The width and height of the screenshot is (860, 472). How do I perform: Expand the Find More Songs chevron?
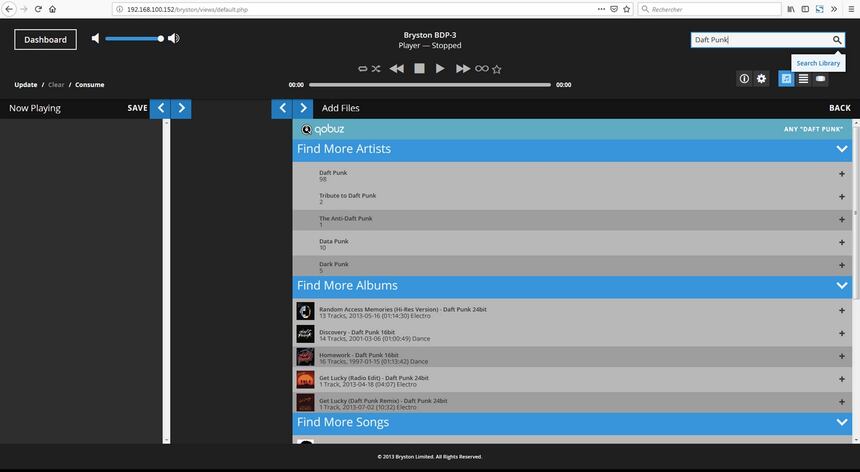[x=841, y=422]
